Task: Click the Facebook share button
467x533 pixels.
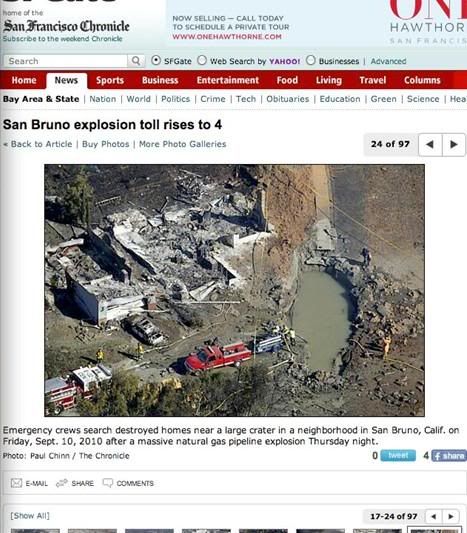Action: tap(449, 455)
